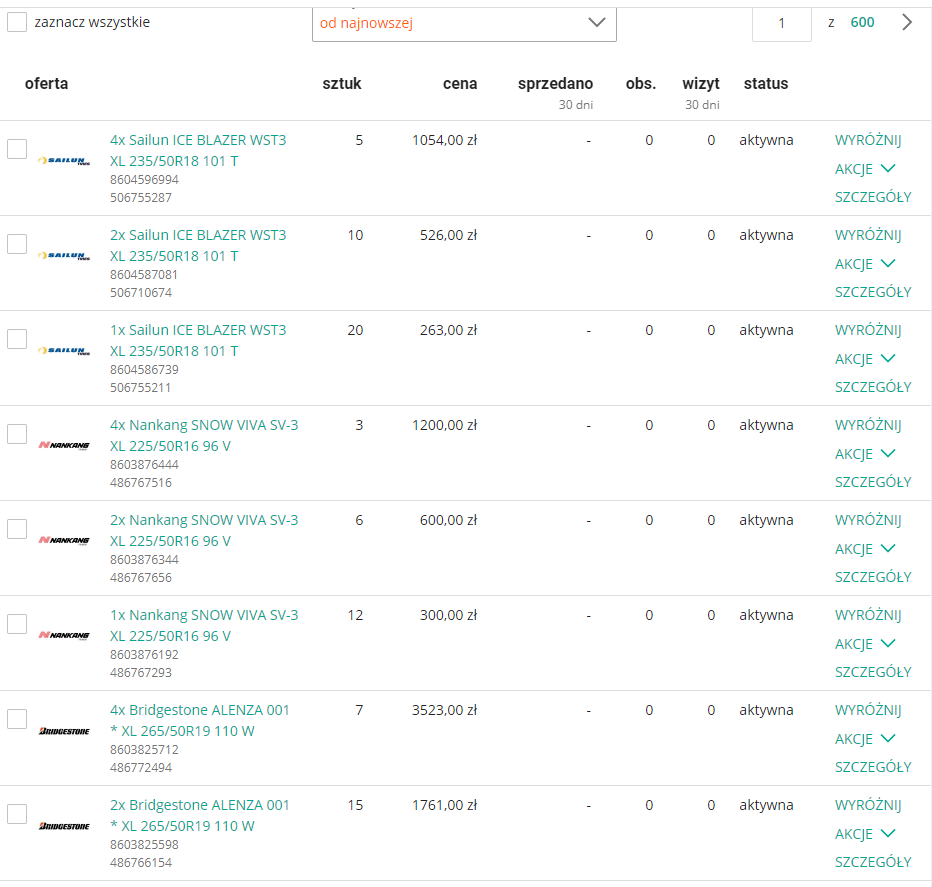
Task: Expand AKCJE for 4x Nankang SNOW VIVA
Action: point(865,454)
